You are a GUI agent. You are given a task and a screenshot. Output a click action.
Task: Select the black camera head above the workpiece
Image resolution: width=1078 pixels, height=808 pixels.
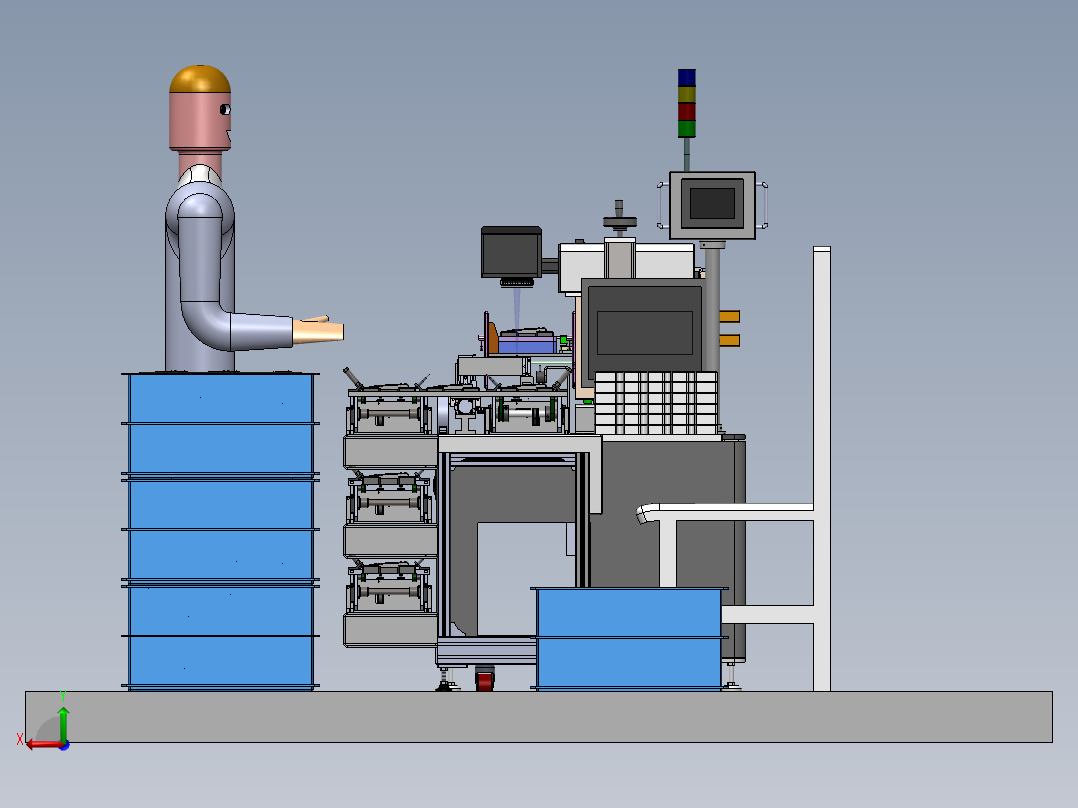pos(511,252)
